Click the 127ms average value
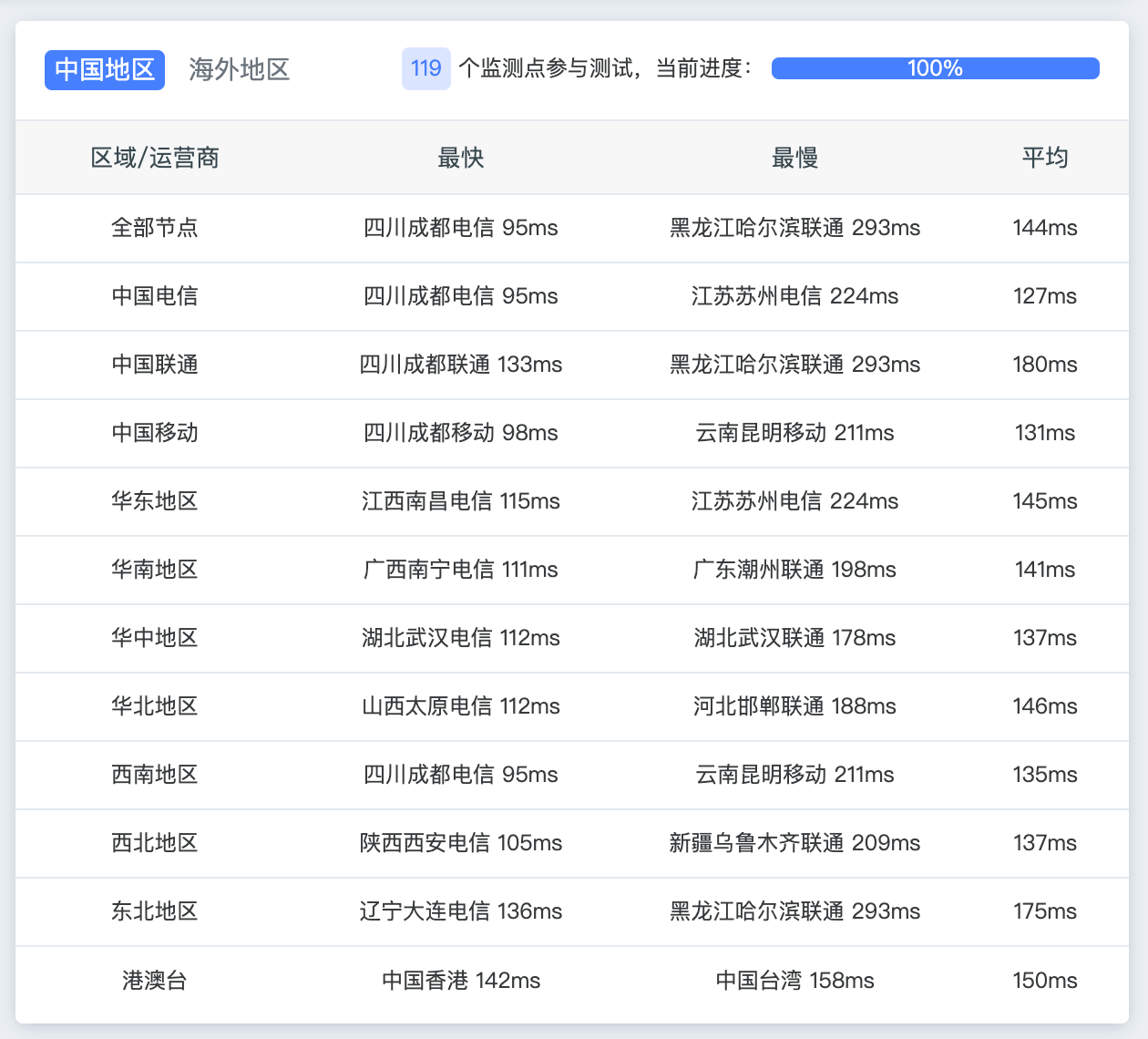 [x=1045, y=295]
